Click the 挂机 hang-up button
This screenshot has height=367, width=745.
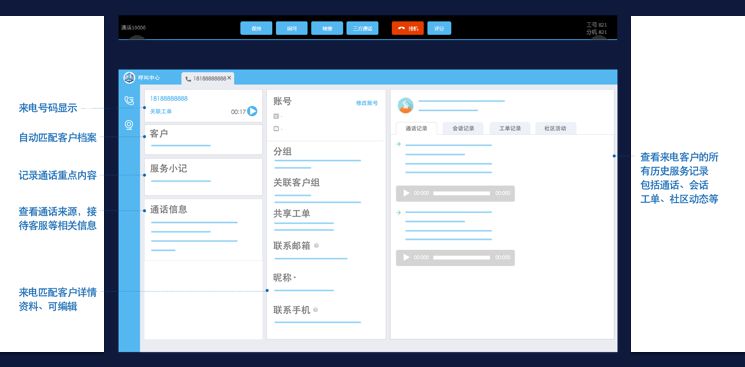click(408, 29)
